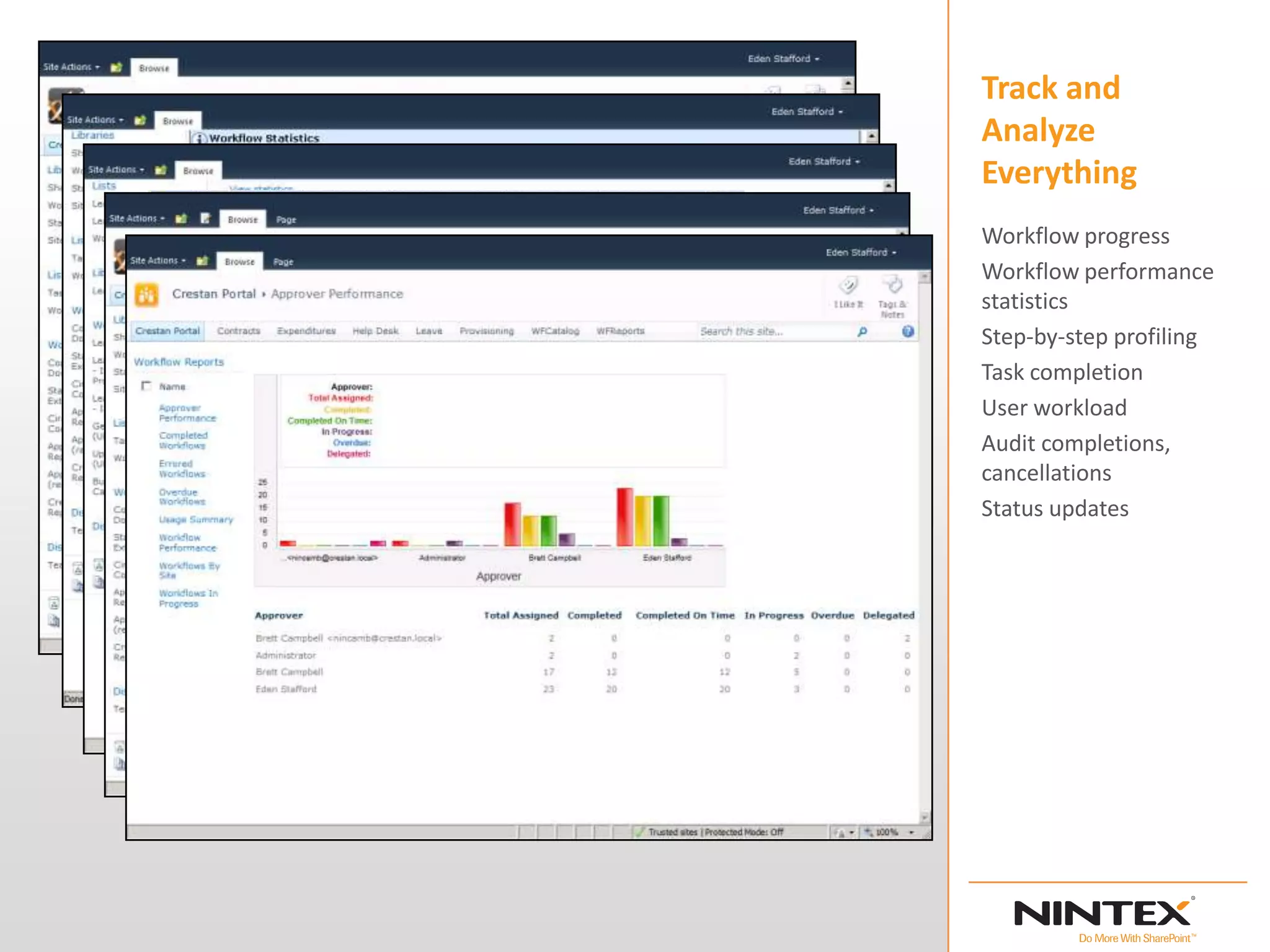The width and height of the screenshot is (1270, 952).
Task: Select Page tab in second window
Action: [x=286, y=220]
